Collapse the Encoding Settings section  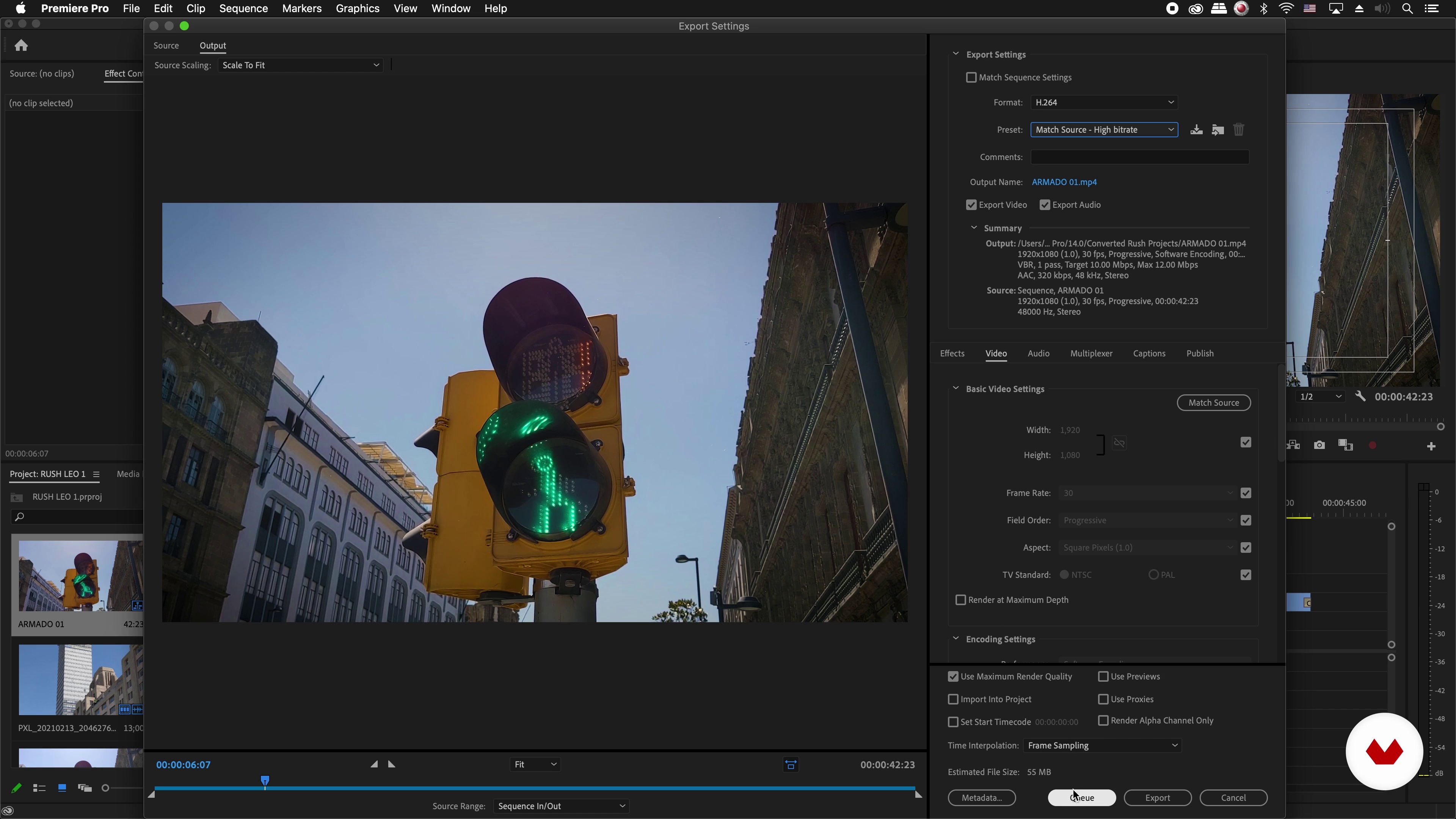[x=956, y=639]
